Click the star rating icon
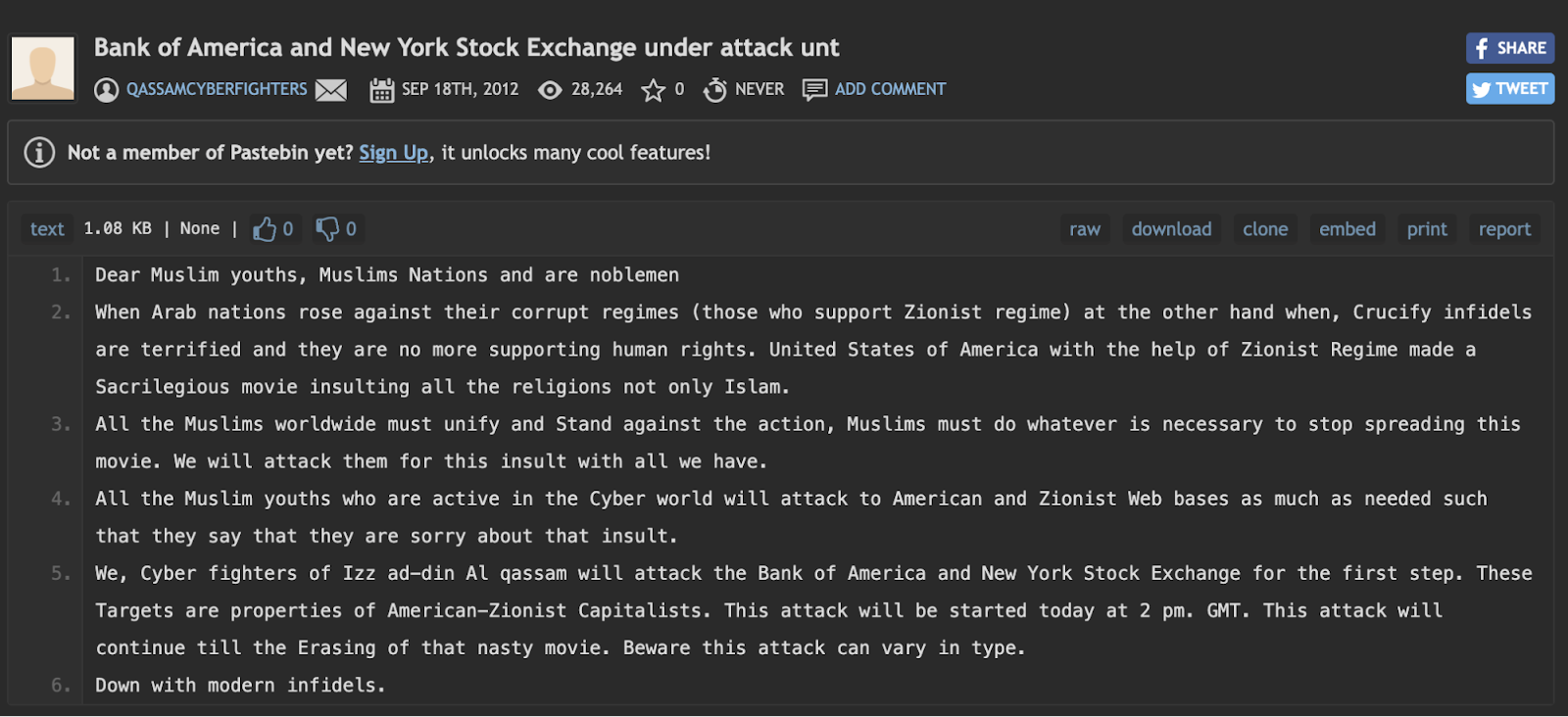This screenshot has height=717, width=1568. (x=653, y=90)
